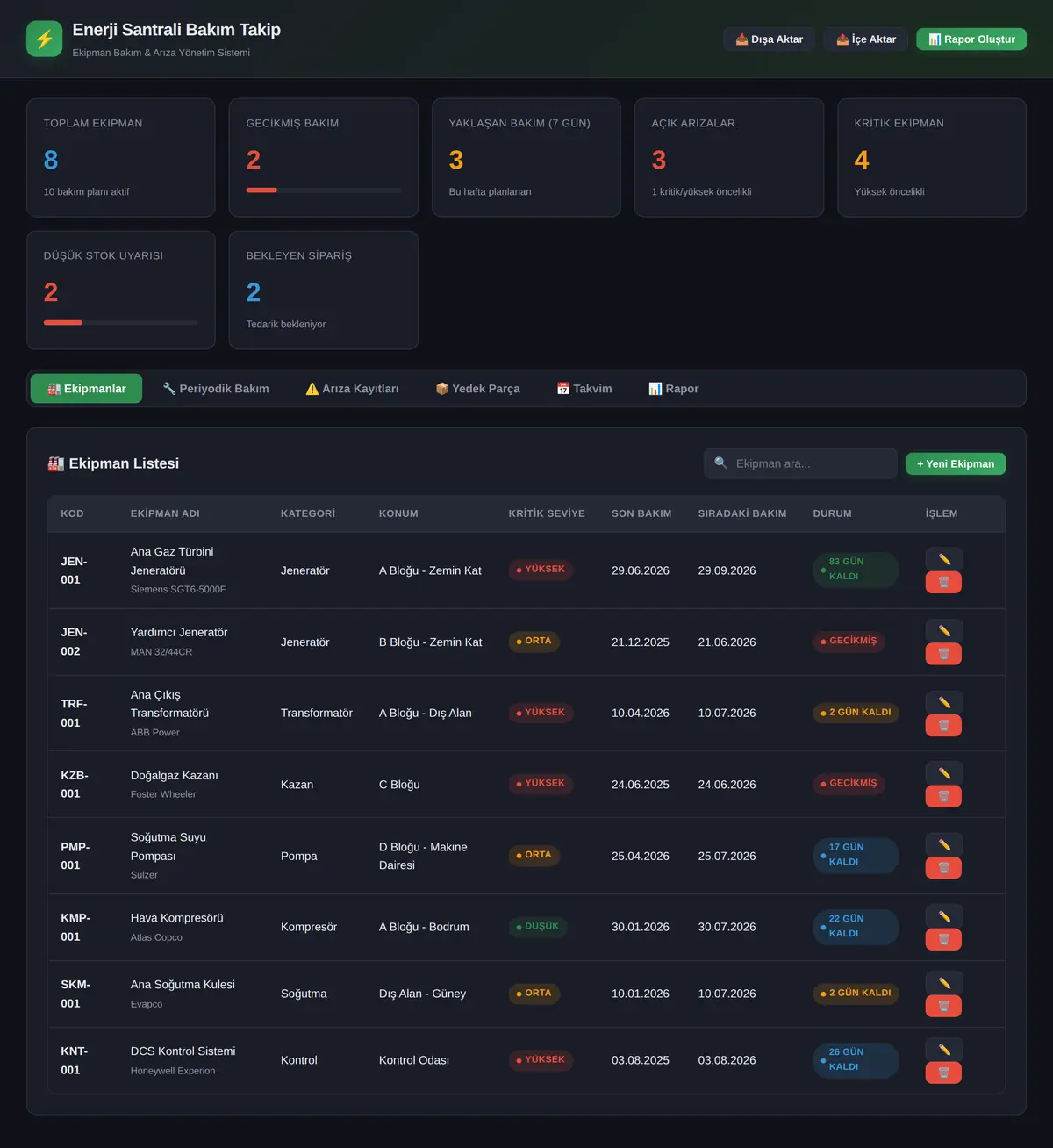
Task: Delete KMP-001 Hava Kompresörü row
Action: click(x=943, y=939)
